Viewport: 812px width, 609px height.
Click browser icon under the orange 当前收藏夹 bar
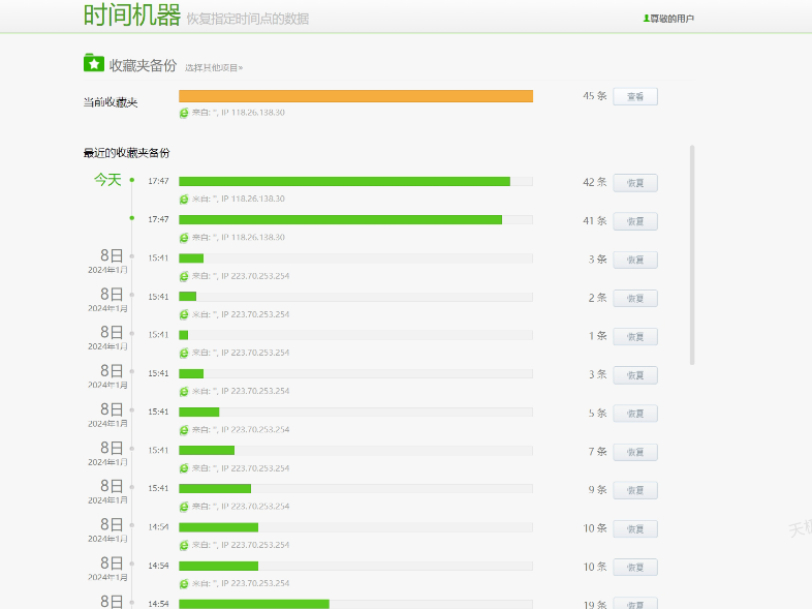click(x=184, y=113)
